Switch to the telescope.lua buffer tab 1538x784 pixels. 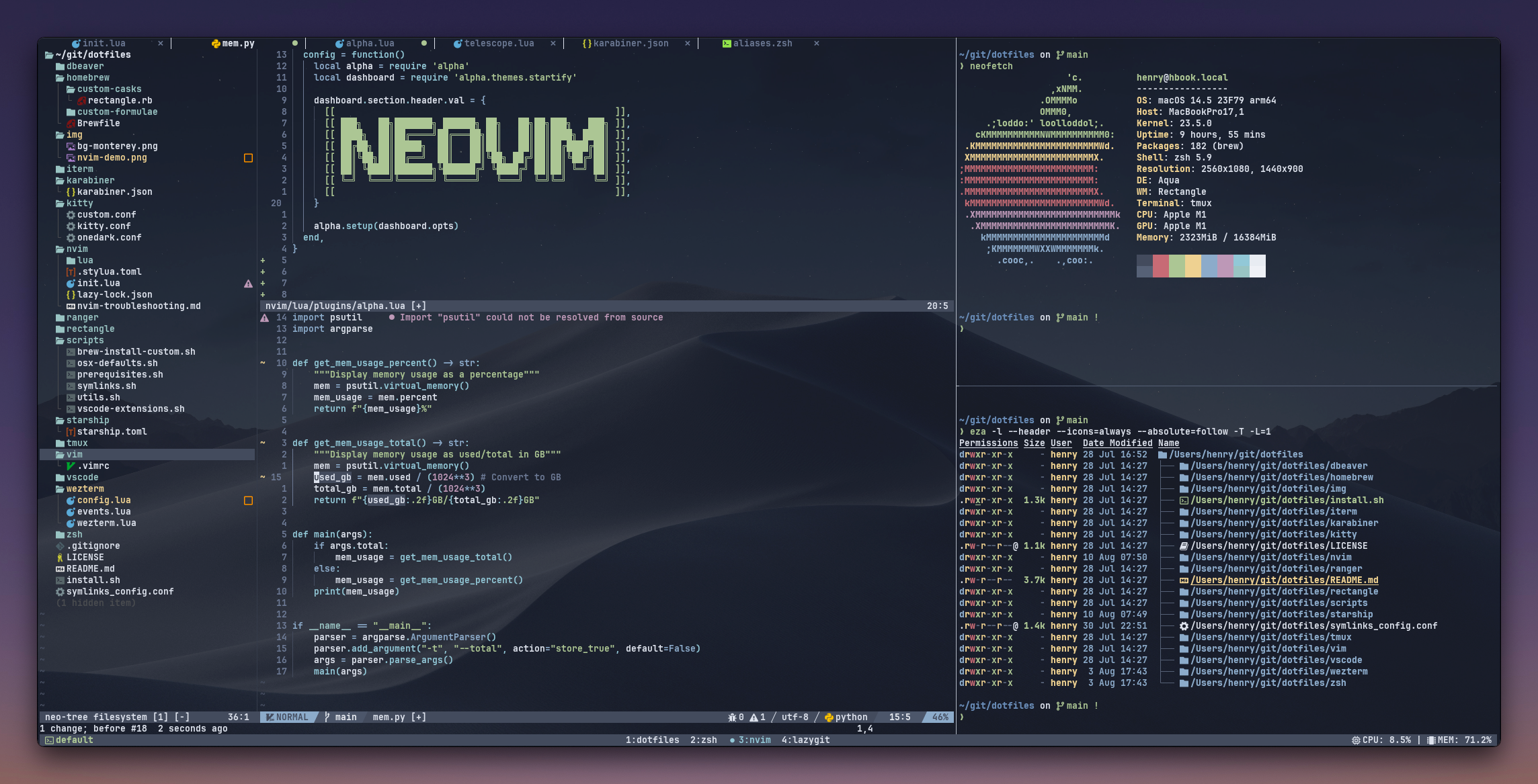pyautogui.click(x=499, y=43)
